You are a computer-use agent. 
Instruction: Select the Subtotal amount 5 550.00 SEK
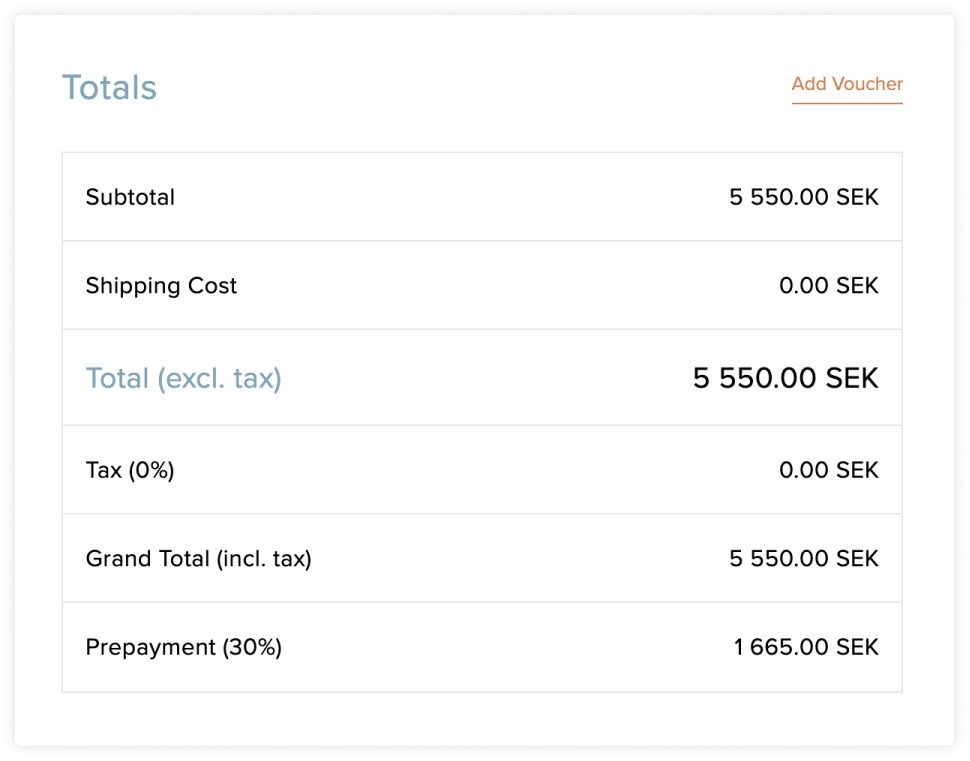[804, 197]
